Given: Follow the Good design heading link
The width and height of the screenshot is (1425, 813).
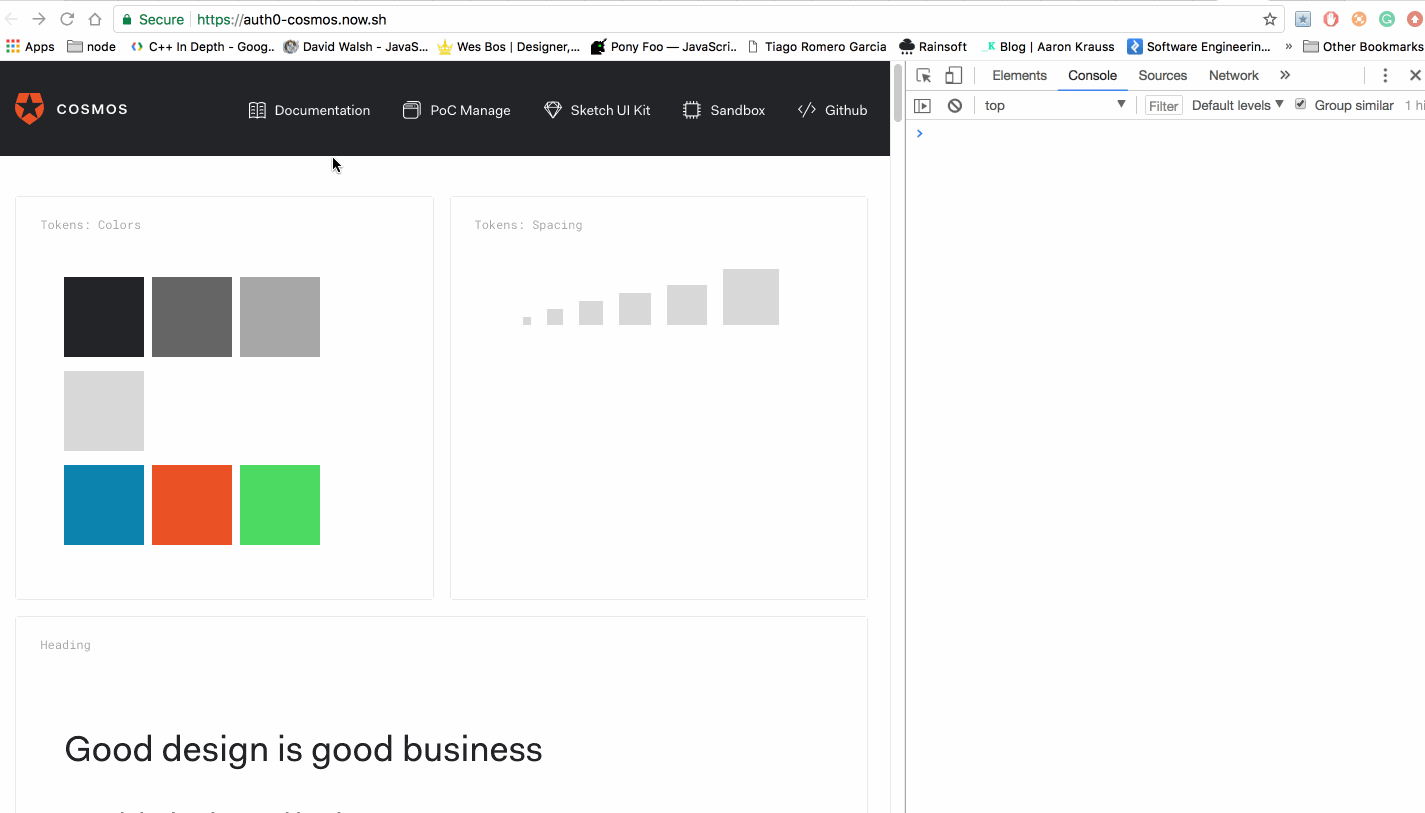Looking at the screenshot, I should pyautogui.click(x=303, y=749).
